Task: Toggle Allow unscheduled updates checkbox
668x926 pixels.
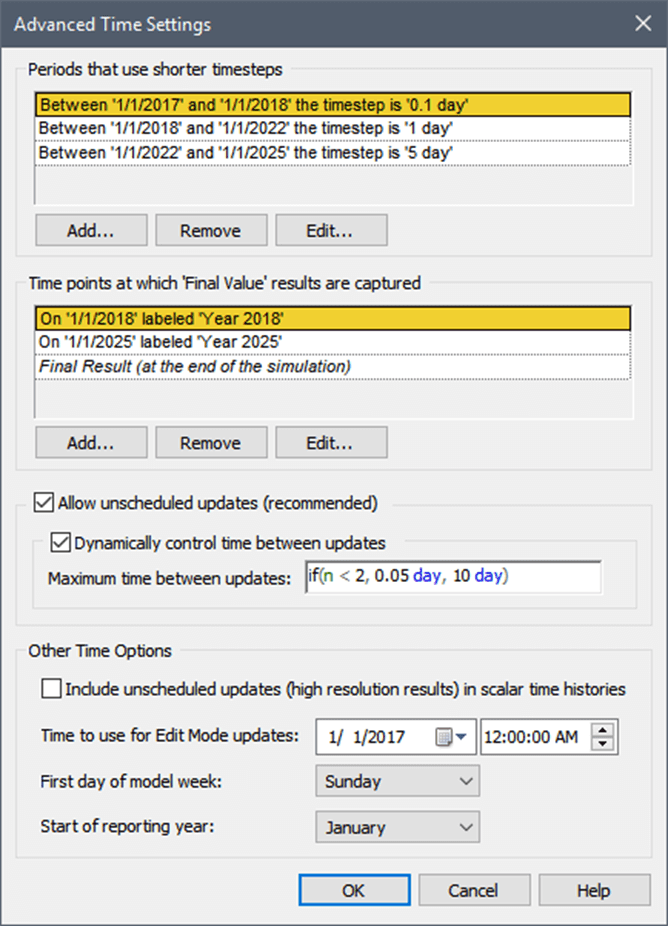Action: [44, 503]
